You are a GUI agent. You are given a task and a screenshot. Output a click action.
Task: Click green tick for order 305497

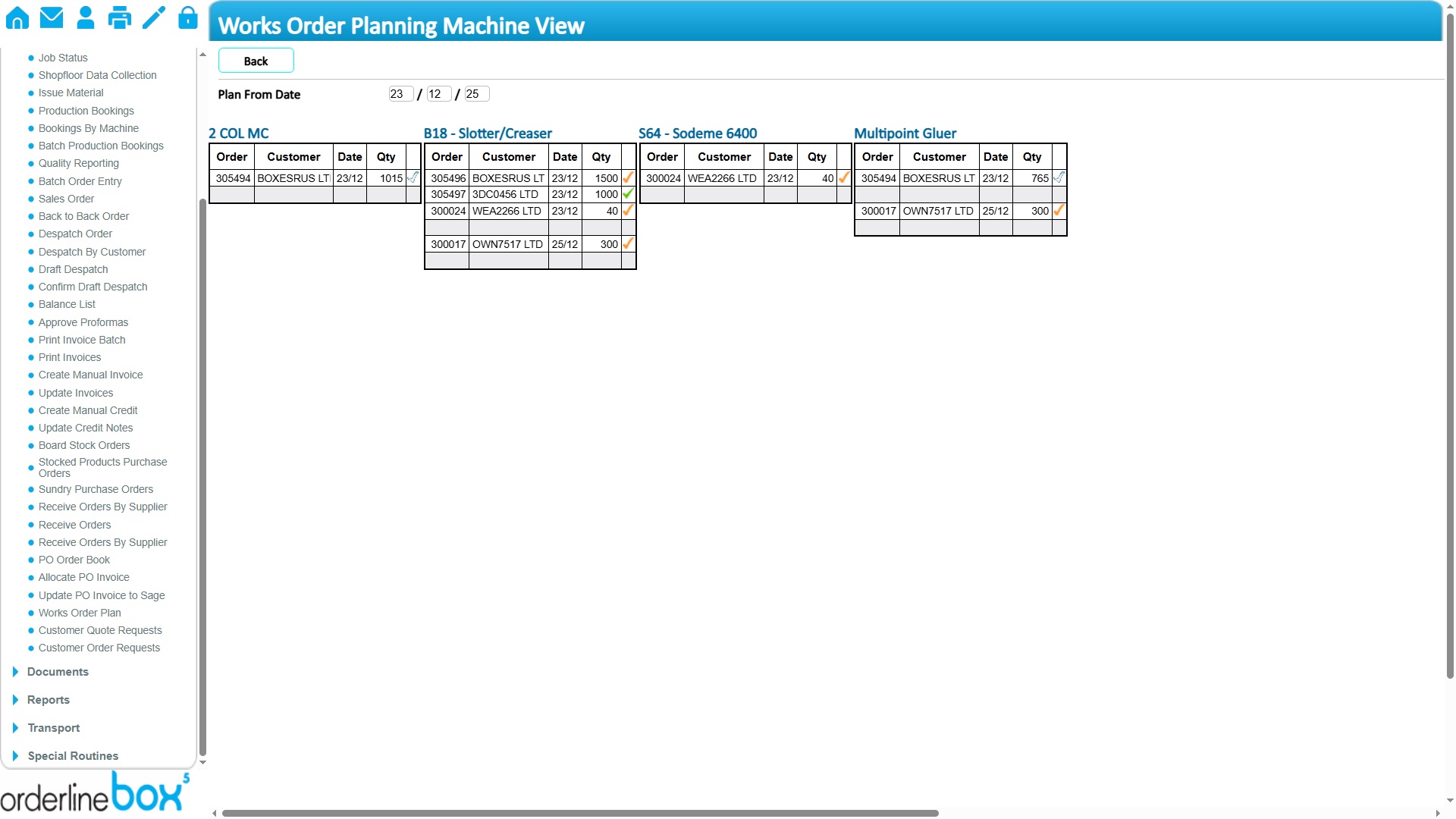(628, 194)
